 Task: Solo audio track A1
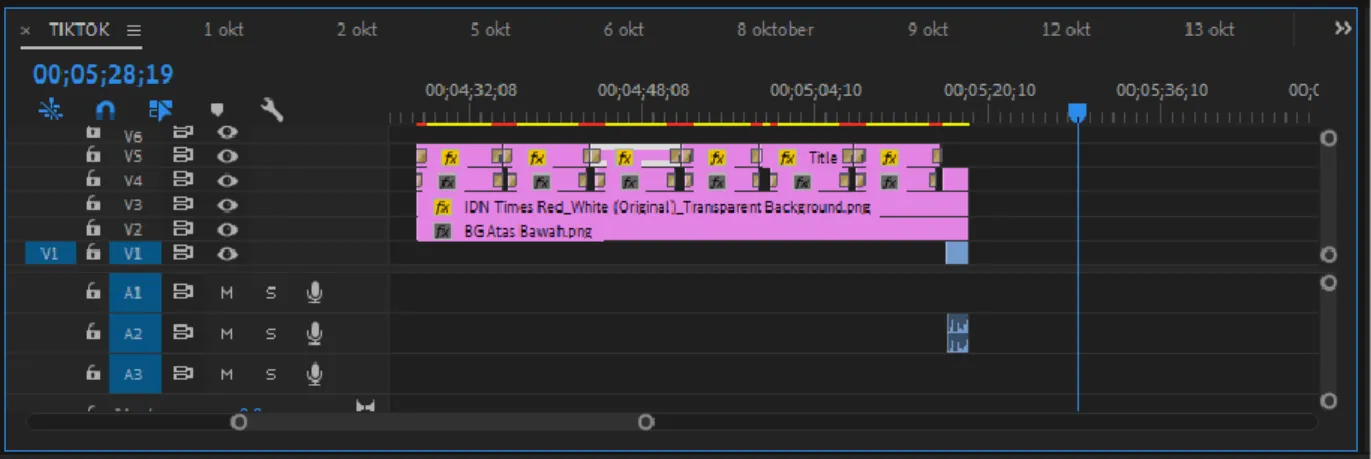coord(271,294)
